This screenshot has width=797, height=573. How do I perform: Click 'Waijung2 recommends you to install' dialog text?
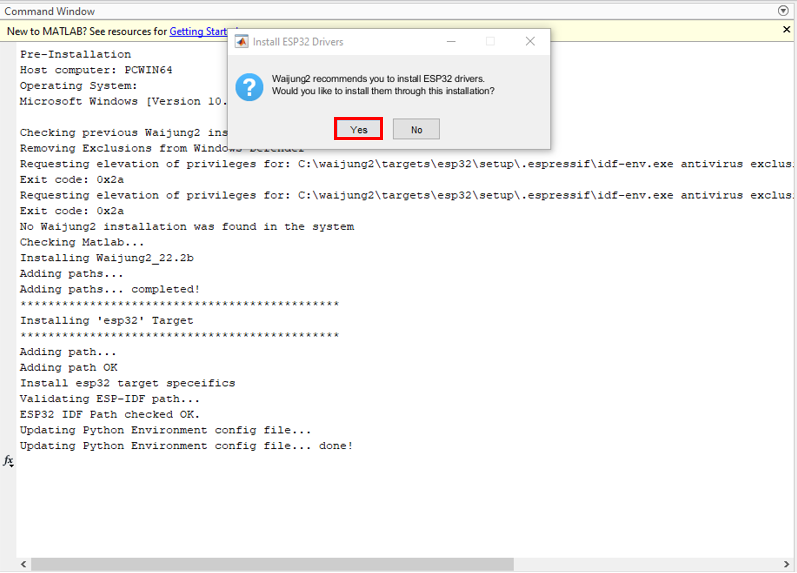coord(378,79)
